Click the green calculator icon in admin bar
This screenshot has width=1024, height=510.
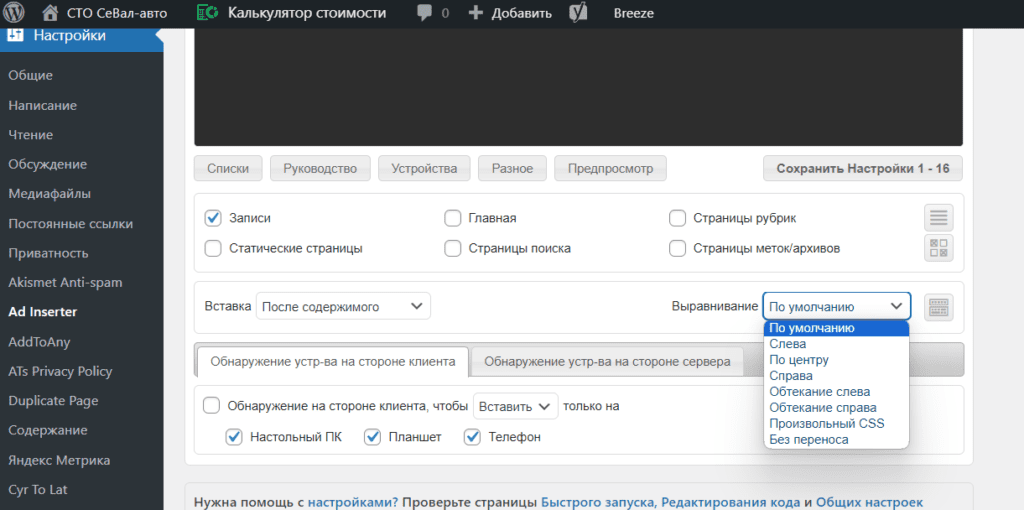(x=208, y=12)
